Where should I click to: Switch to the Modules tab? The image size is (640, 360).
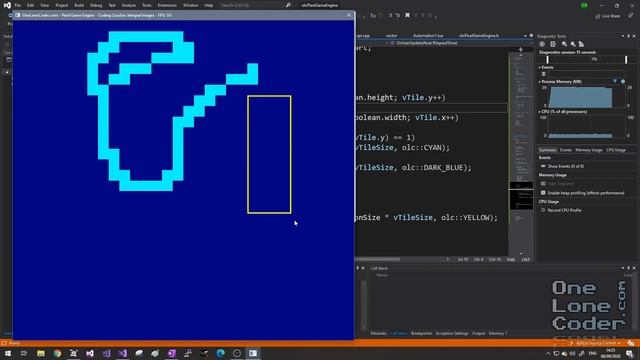[378, 333]
